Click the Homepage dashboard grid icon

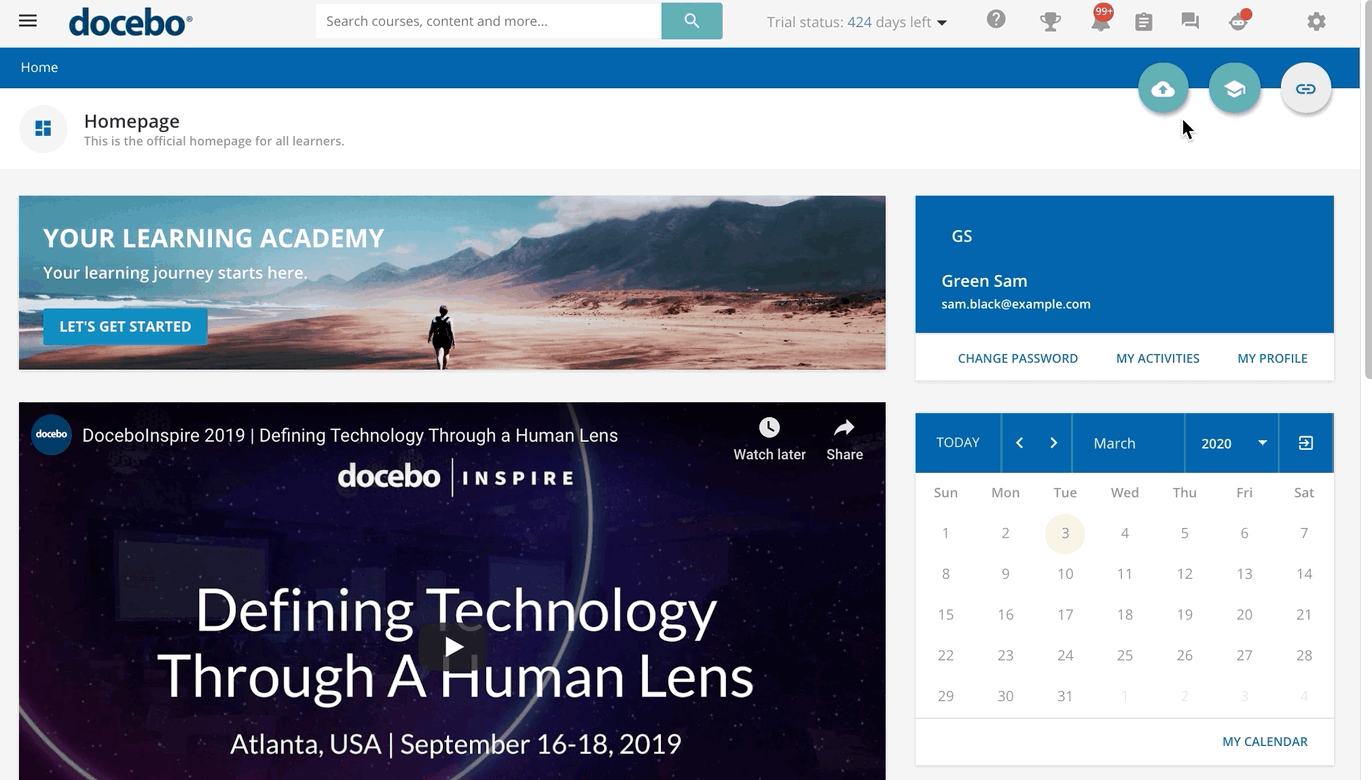tap(43, 129)
